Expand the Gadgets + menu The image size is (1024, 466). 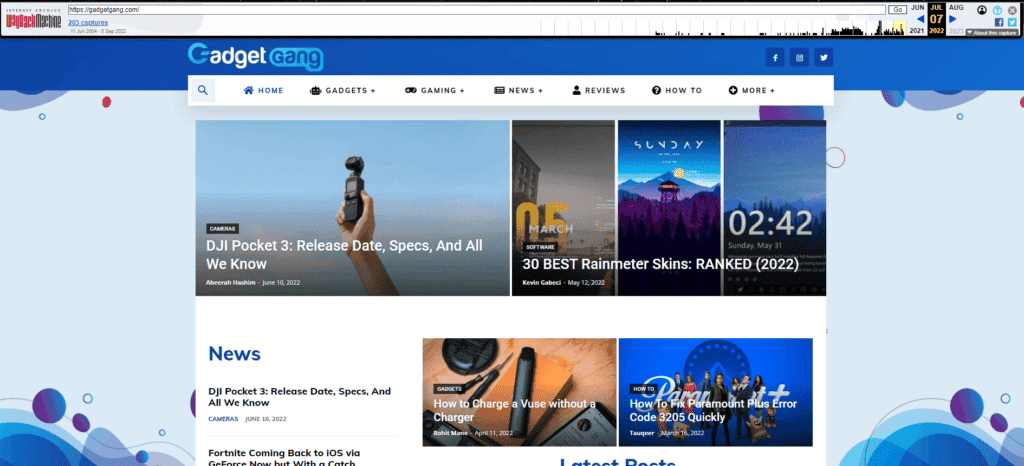click(x=343, y=90)
